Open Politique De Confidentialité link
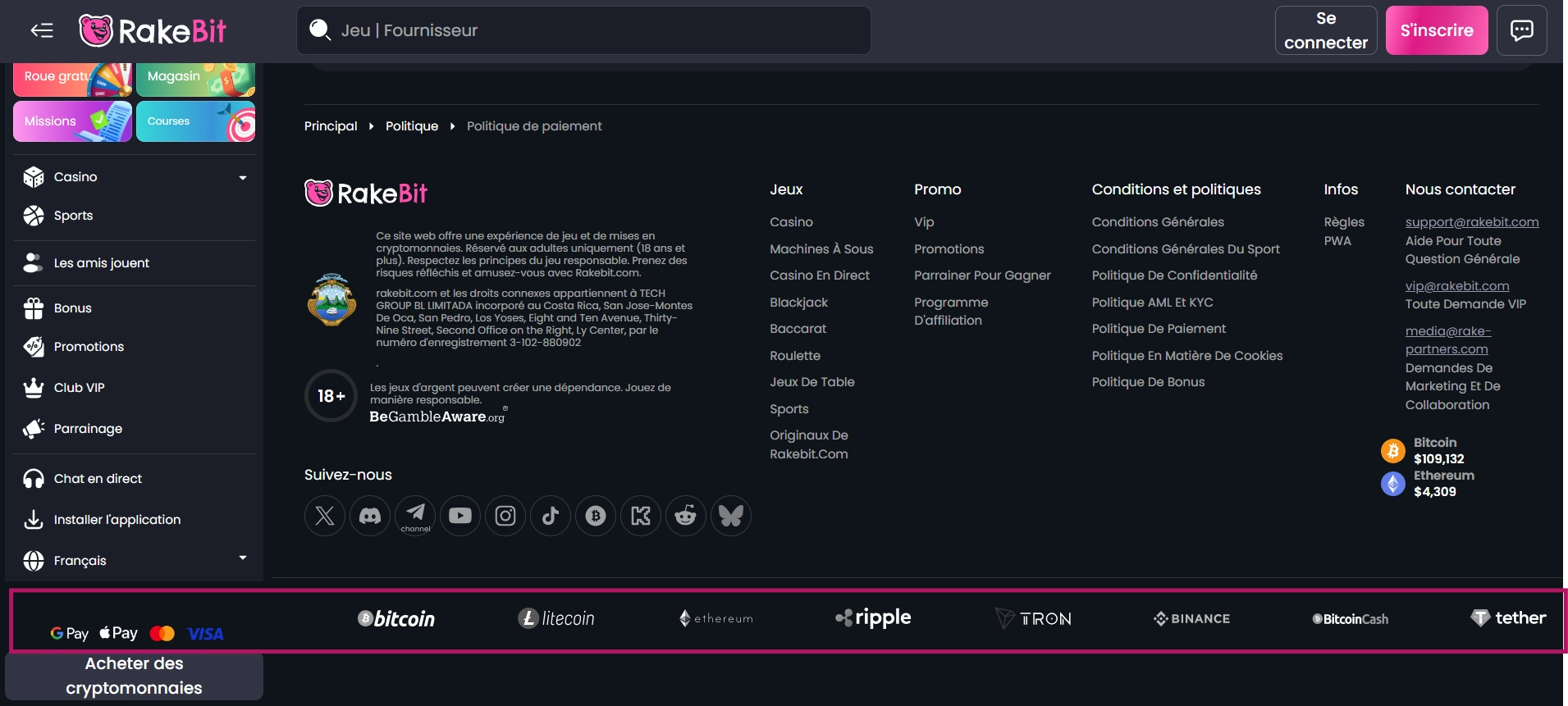Image resolution: width=1568 pixels, height=706 pixels. (x=1174, y=276)
